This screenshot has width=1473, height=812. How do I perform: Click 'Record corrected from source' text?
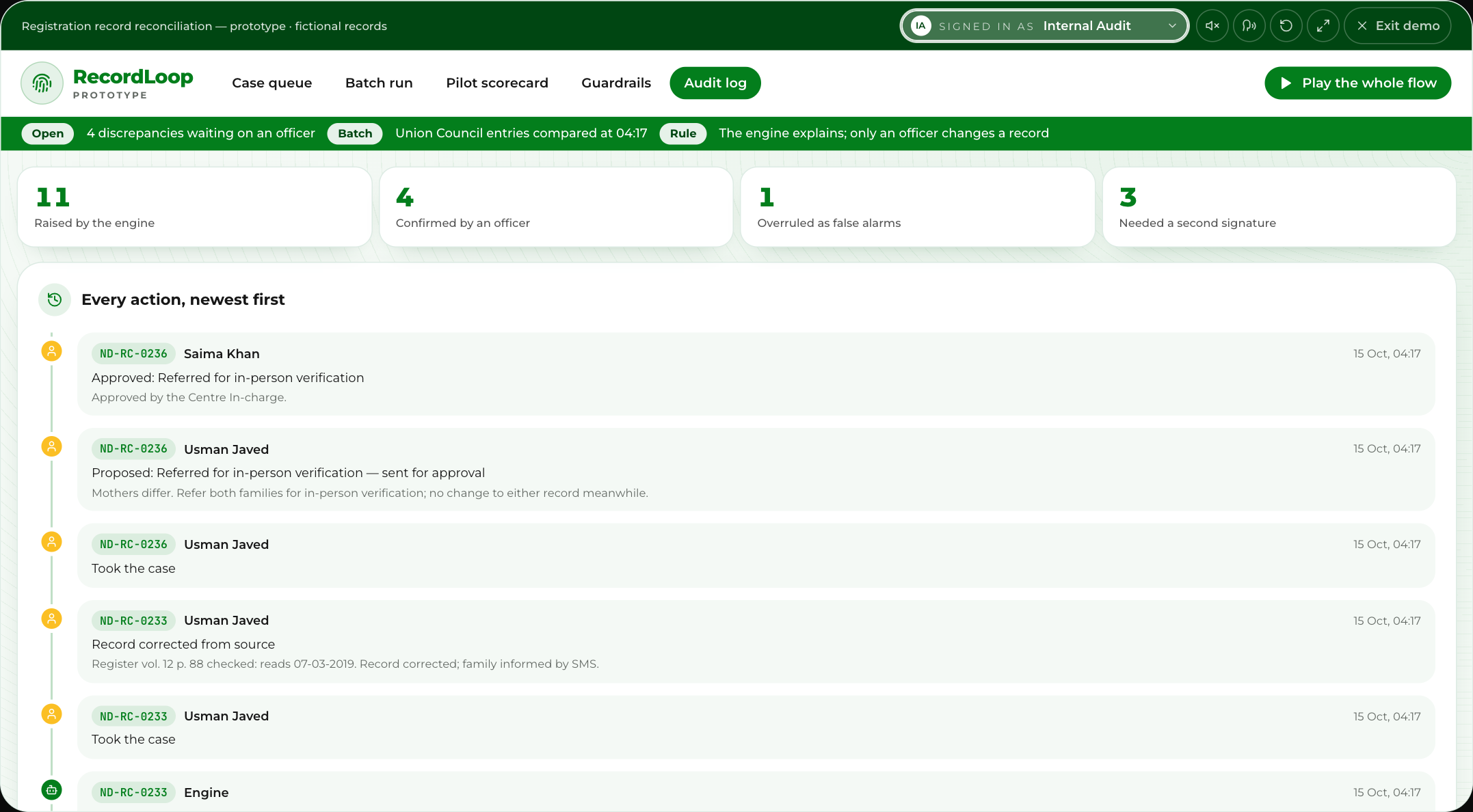183,644
